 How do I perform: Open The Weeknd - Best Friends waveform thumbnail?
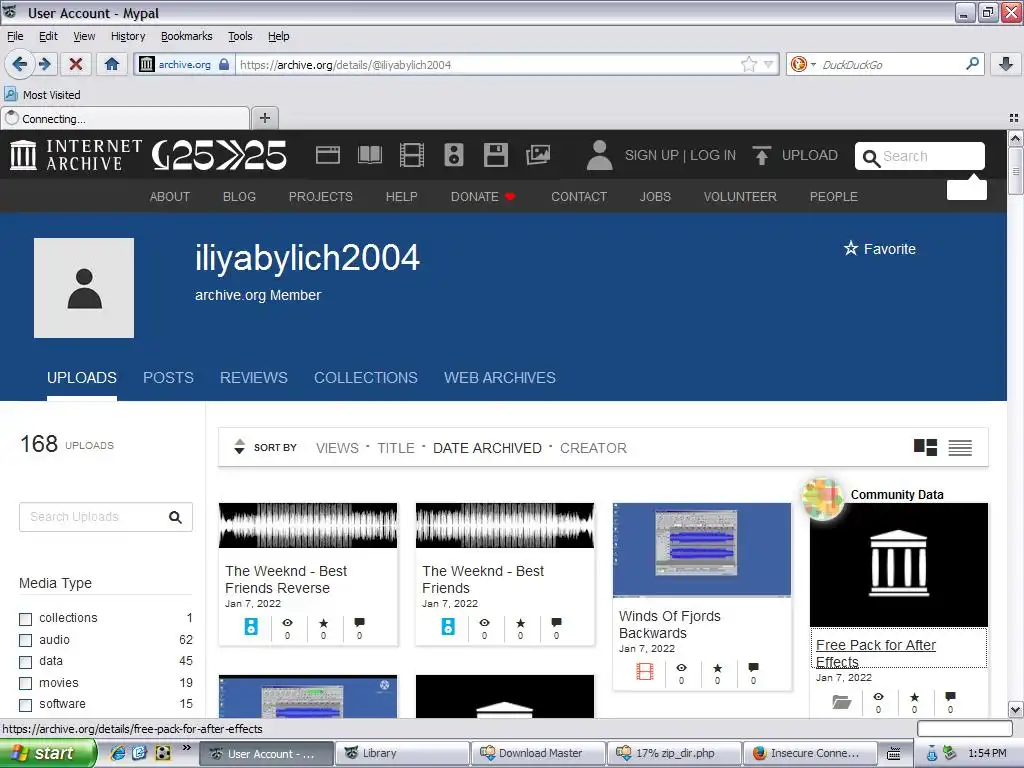tap(505, 526)
